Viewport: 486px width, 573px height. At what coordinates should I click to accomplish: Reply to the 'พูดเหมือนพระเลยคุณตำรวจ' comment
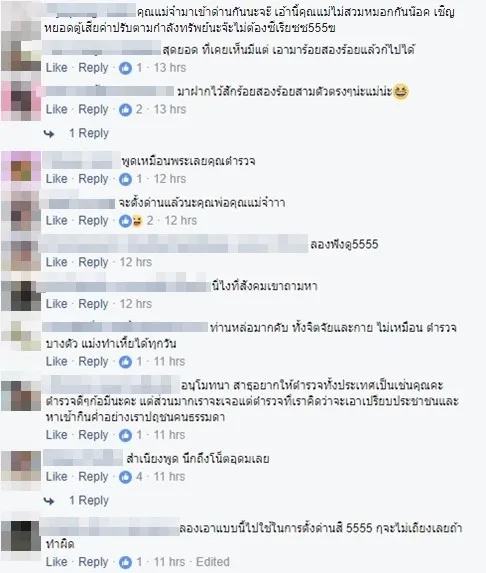tap(93, 179)
